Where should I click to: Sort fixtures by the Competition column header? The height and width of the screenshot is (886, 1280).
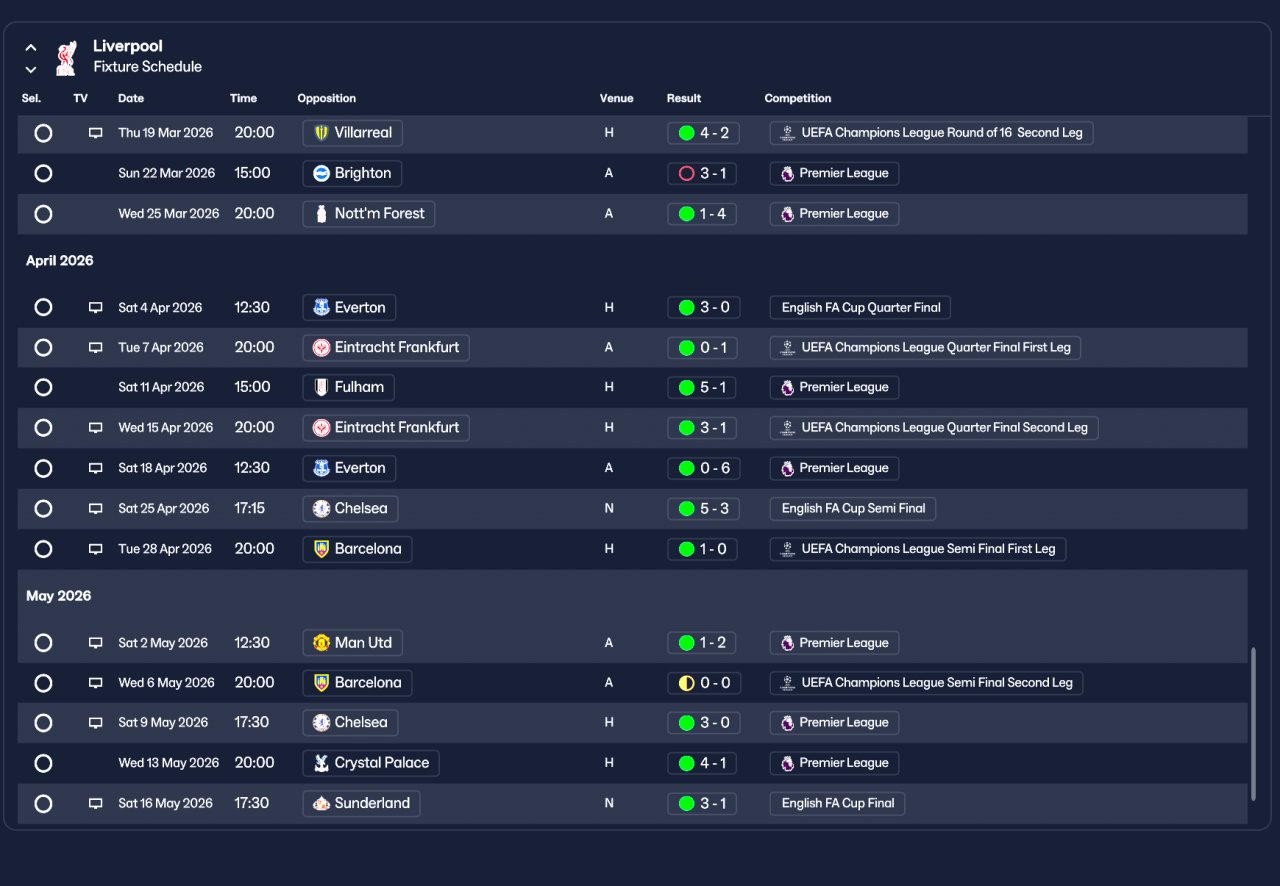[798, 98]
